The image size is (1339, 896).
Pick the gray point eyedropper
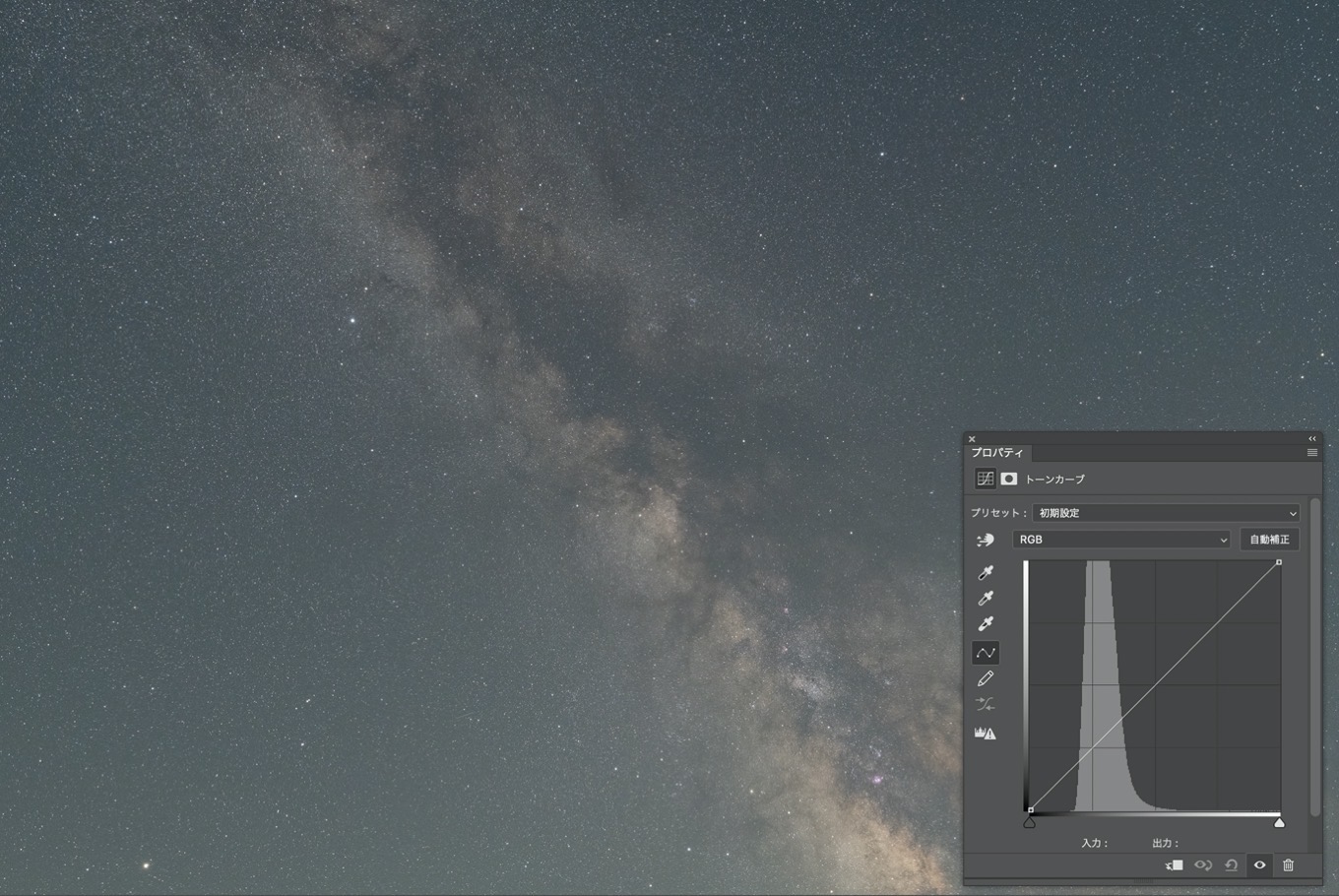[x=985, y=598]
